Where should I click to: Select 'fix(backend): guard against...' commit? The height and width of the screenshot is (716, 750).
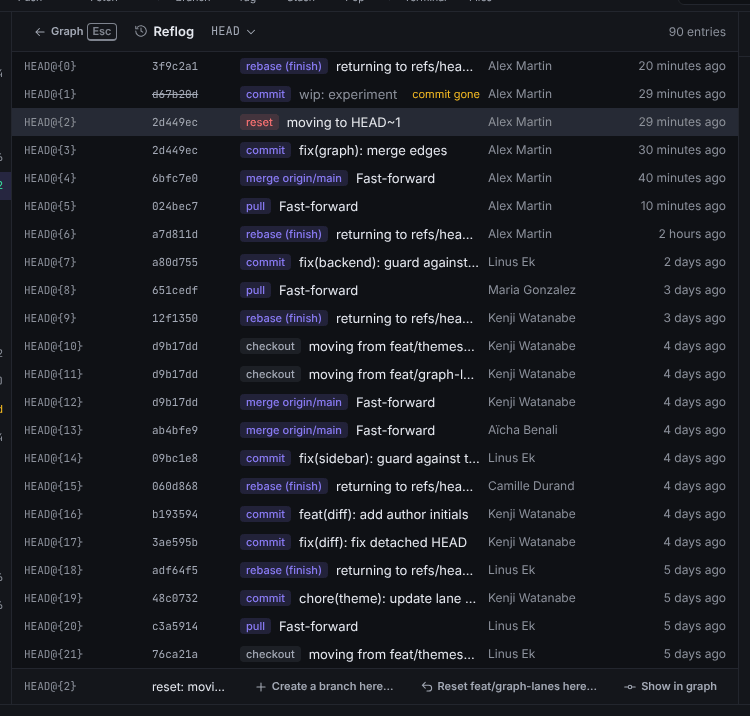pyautogui.click(x=388, y=262)
